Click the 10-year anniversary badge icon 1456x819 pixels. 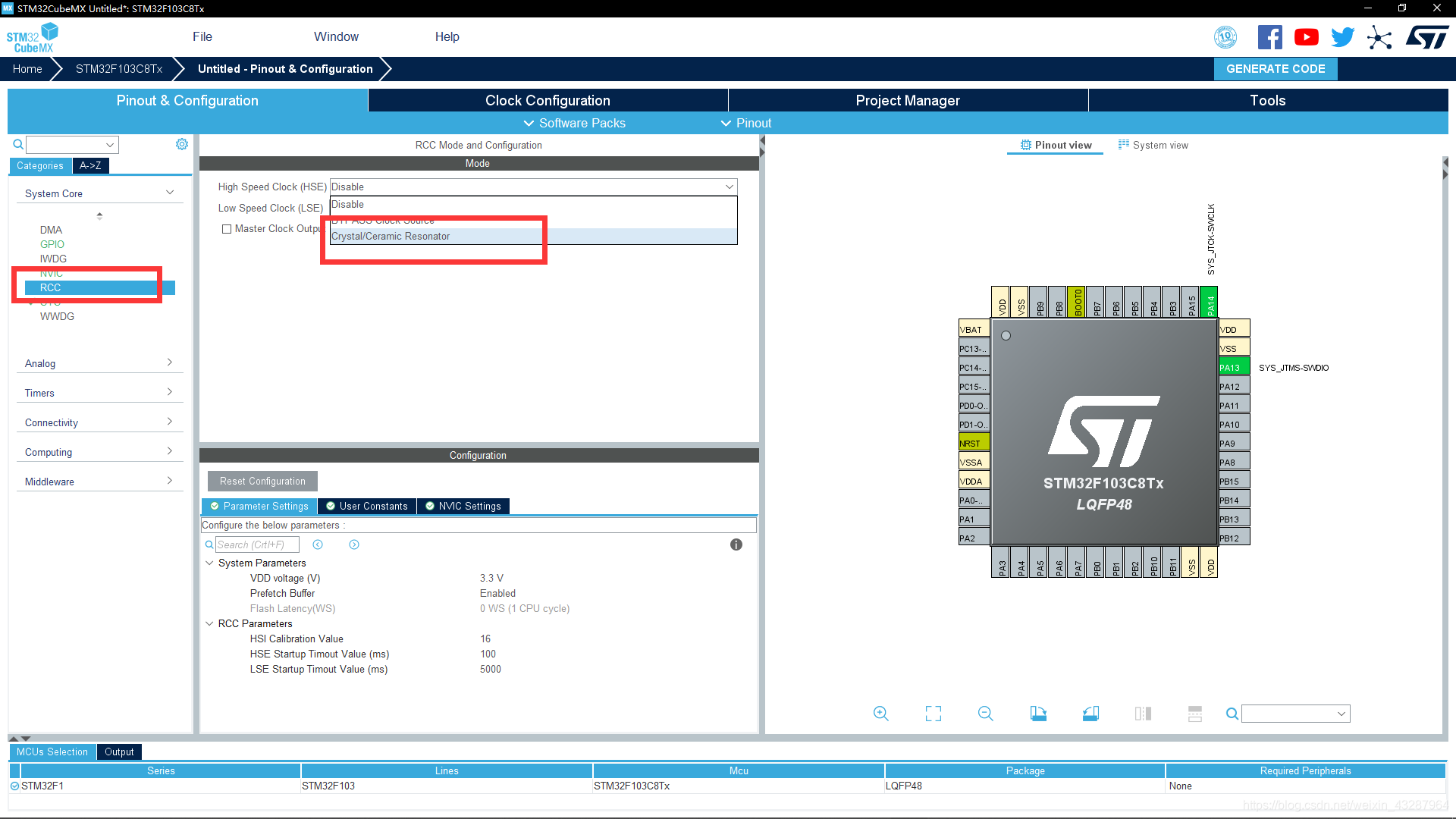click(x=1225, y=37)
